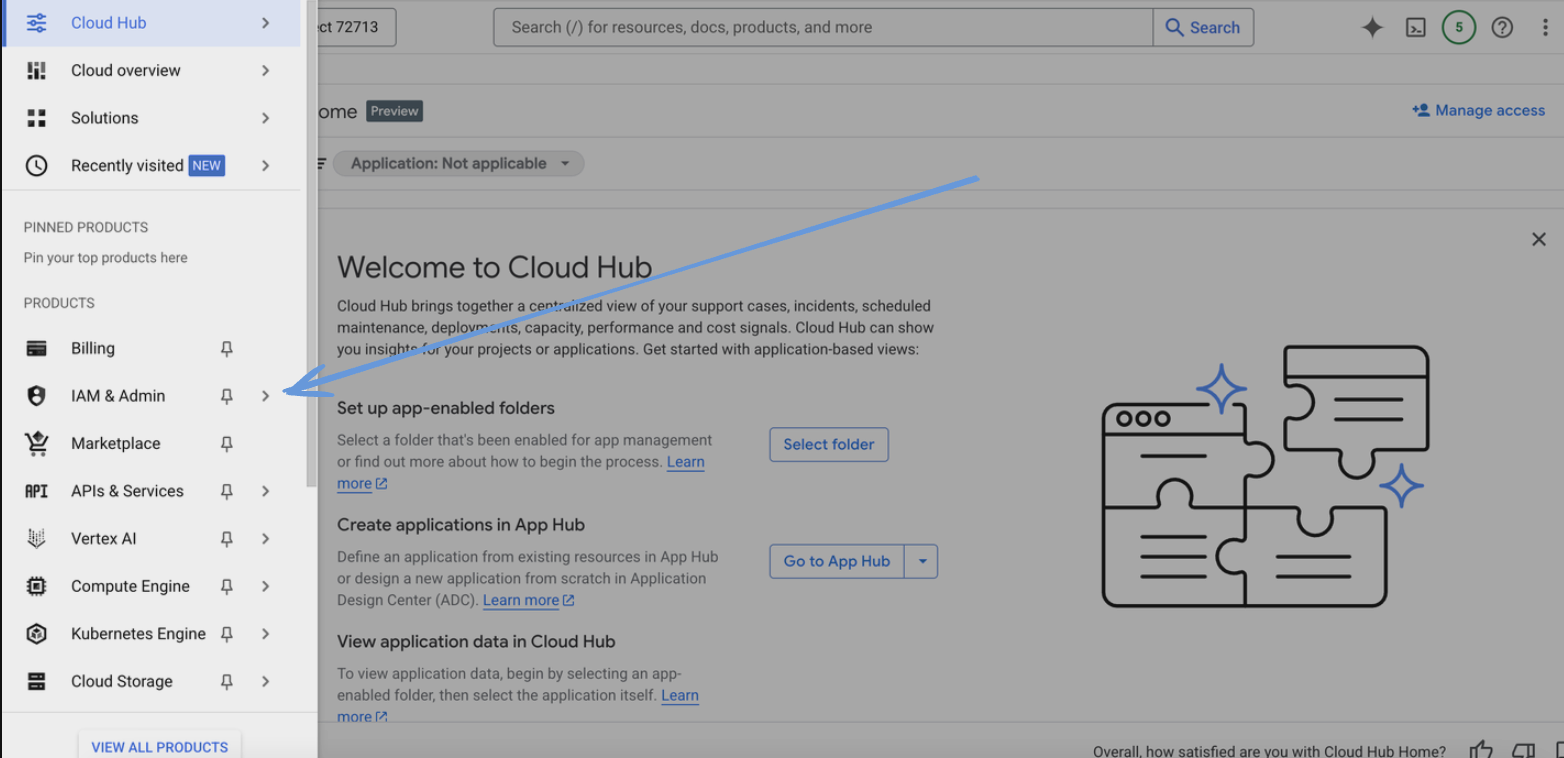Open Compute Engine from the navigation menu
The image size is (1564, 758).
(x=130, y=587)
